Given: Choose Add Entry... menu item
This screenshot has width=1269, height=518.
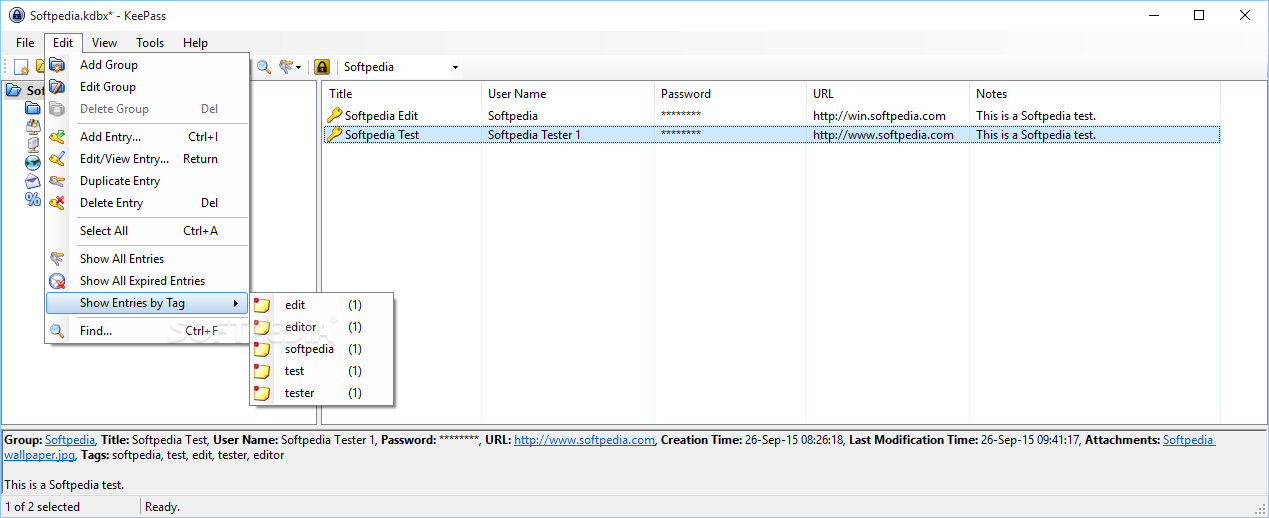Looking at the screenshot, I should click(147, 137).
